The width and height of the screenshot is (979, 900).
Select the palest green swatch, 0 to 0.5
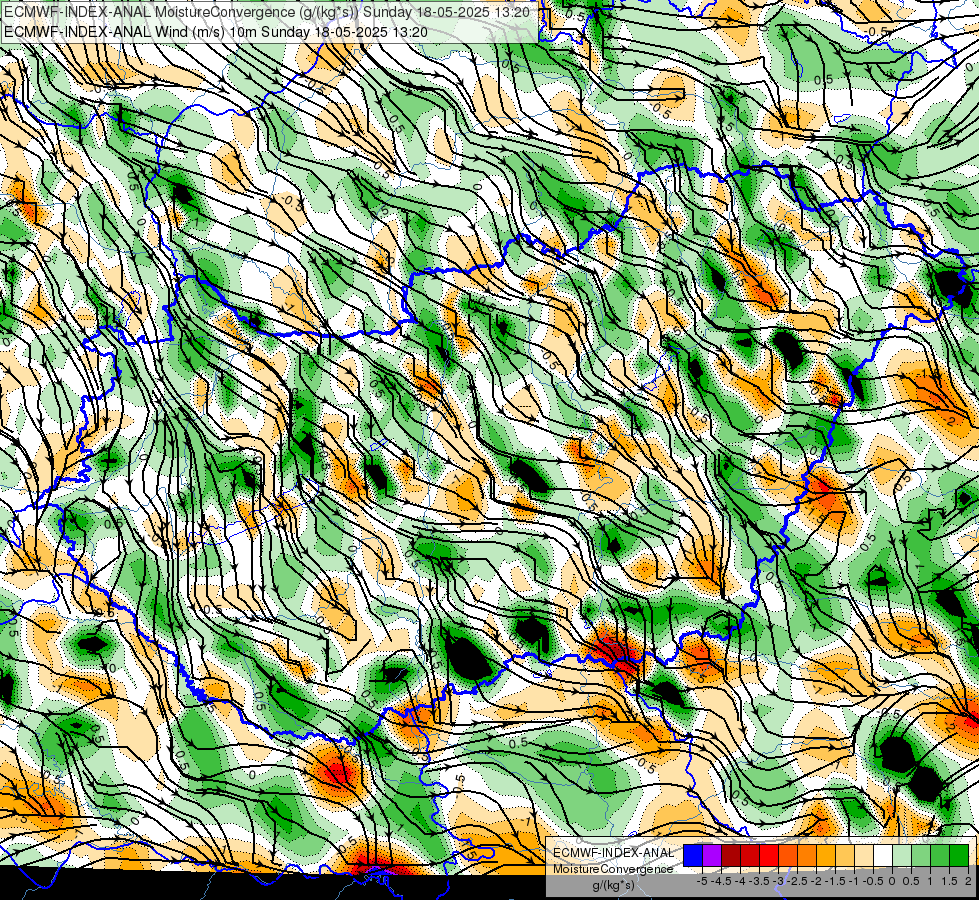[902, 855]
